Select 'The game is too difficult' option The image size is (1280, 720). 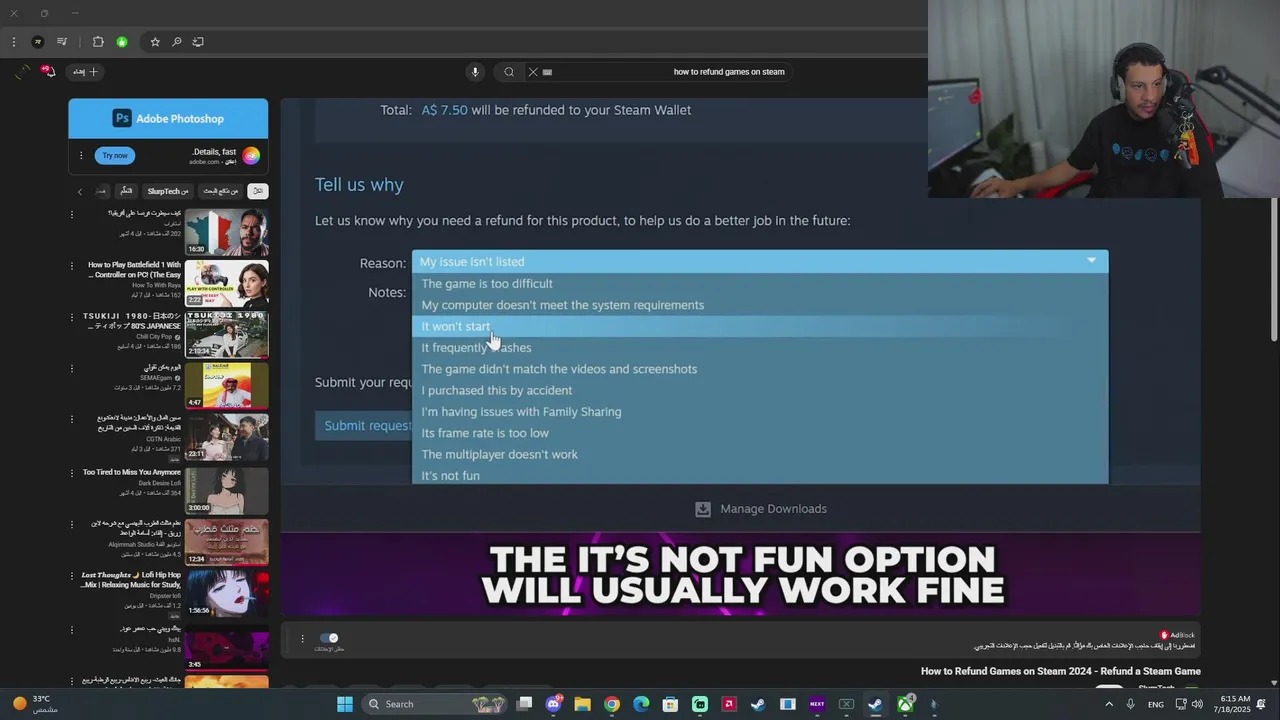click(760, 284)
